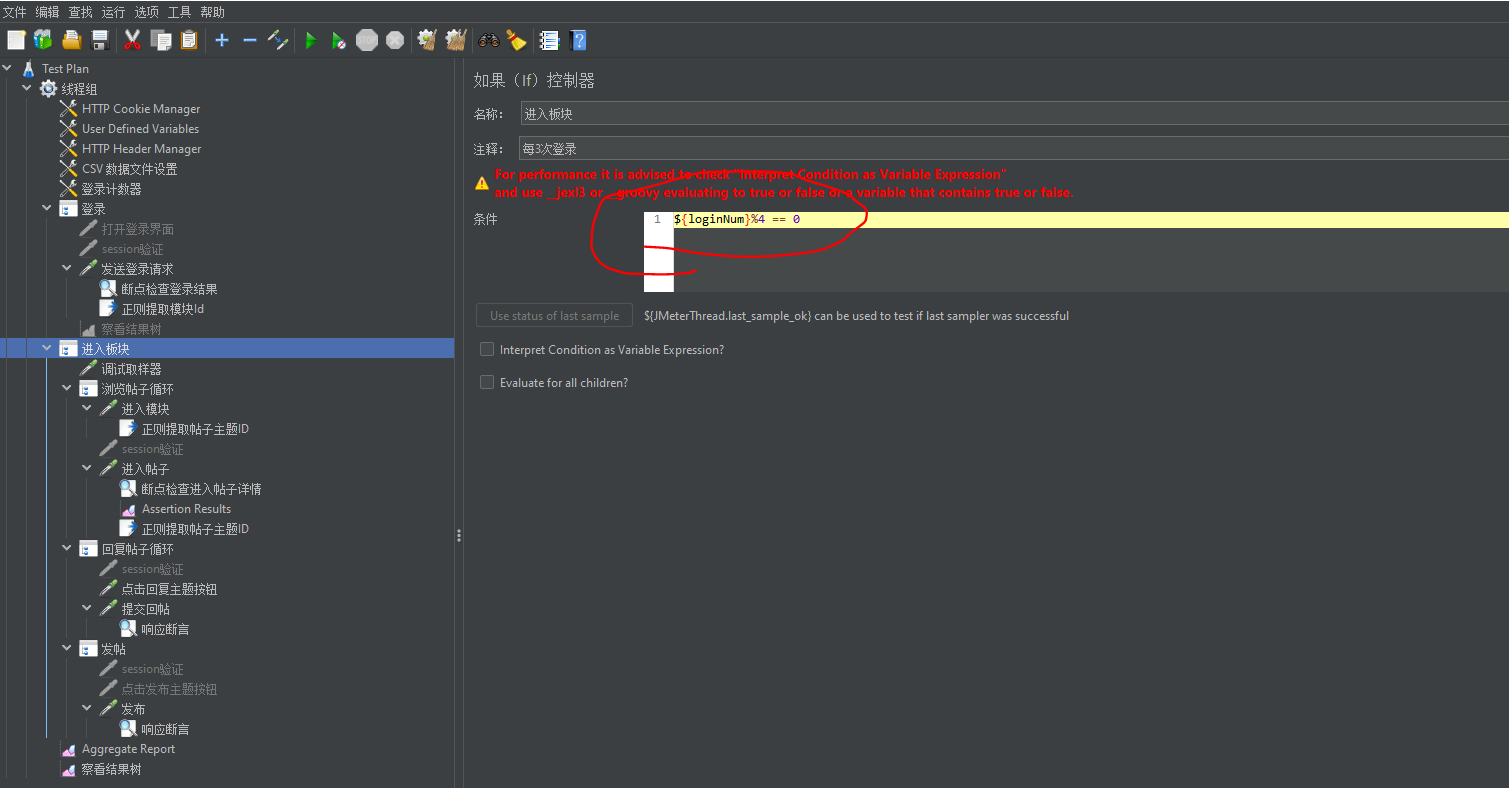This screenshot has height=788, width=1509.
Task: Collapse the 进入帖子 sampler node
Action: click(87, 469)
